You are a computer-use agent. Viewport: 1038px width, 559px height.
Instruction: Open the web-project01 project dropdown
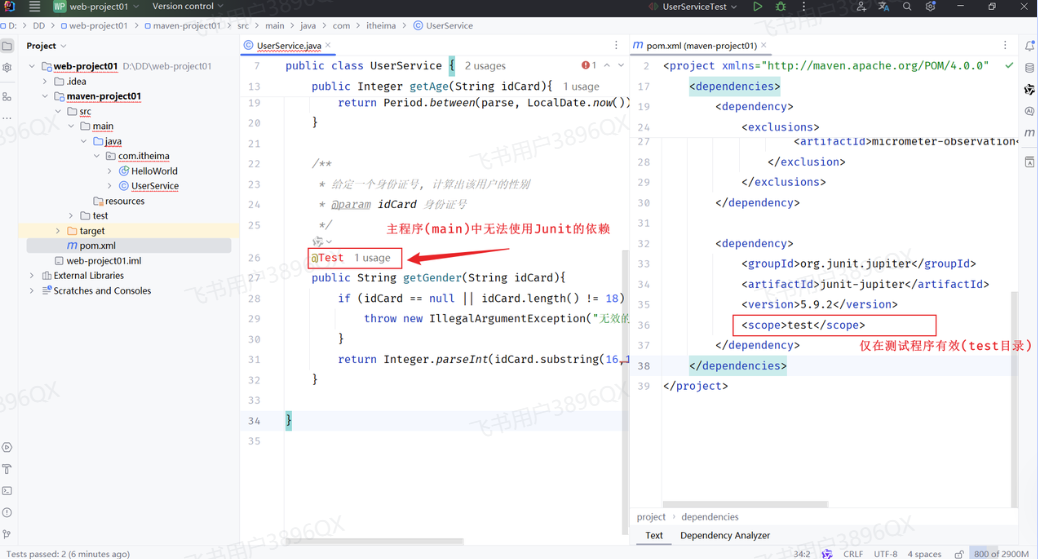coord(97,7)
